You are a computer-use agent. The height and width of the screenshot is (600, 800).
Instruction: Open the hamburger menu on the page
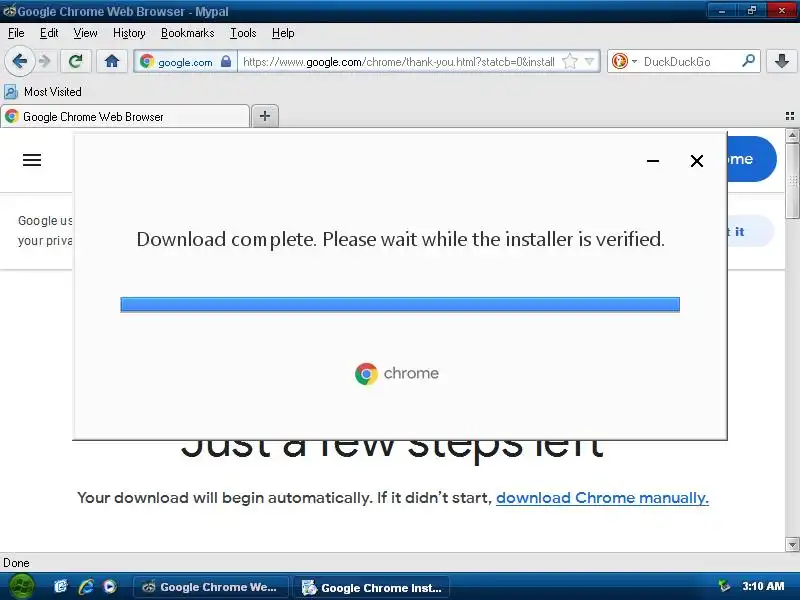(32, 160)
